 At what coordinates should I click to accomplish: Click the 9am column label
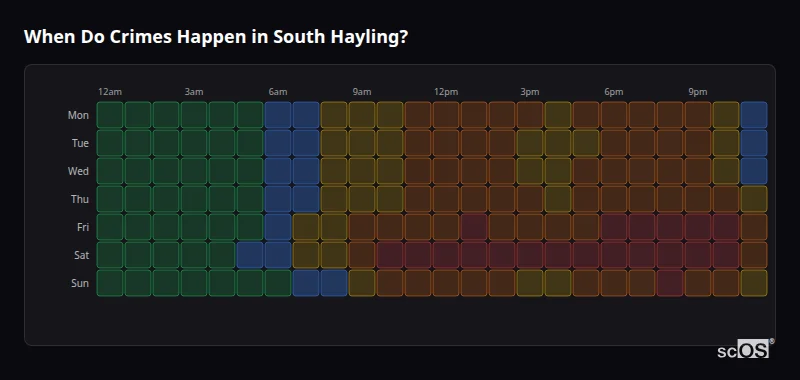pos(362,92)
